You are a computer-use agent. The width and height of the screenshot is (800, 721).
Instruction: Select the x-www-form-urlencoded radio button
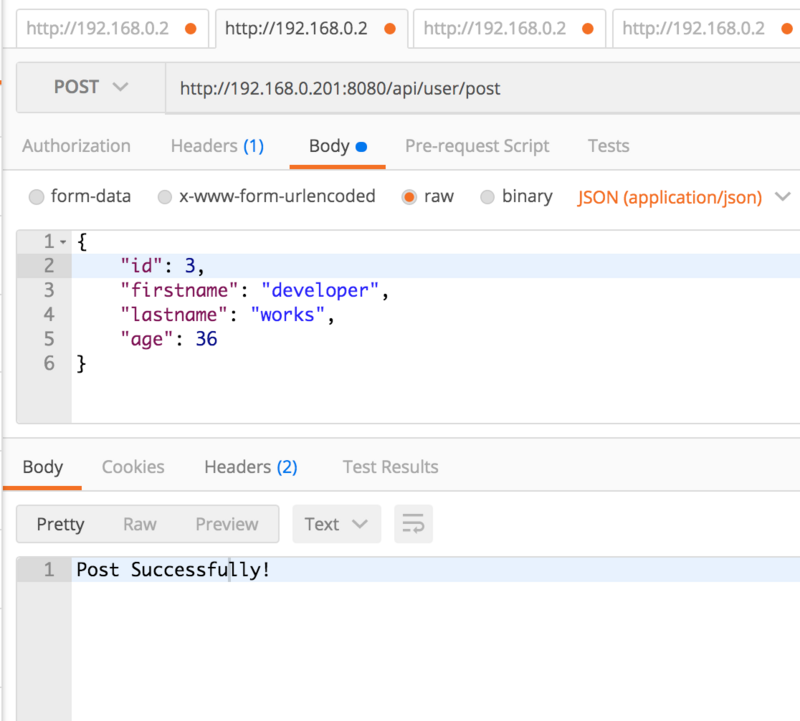[x=164, y=197]
